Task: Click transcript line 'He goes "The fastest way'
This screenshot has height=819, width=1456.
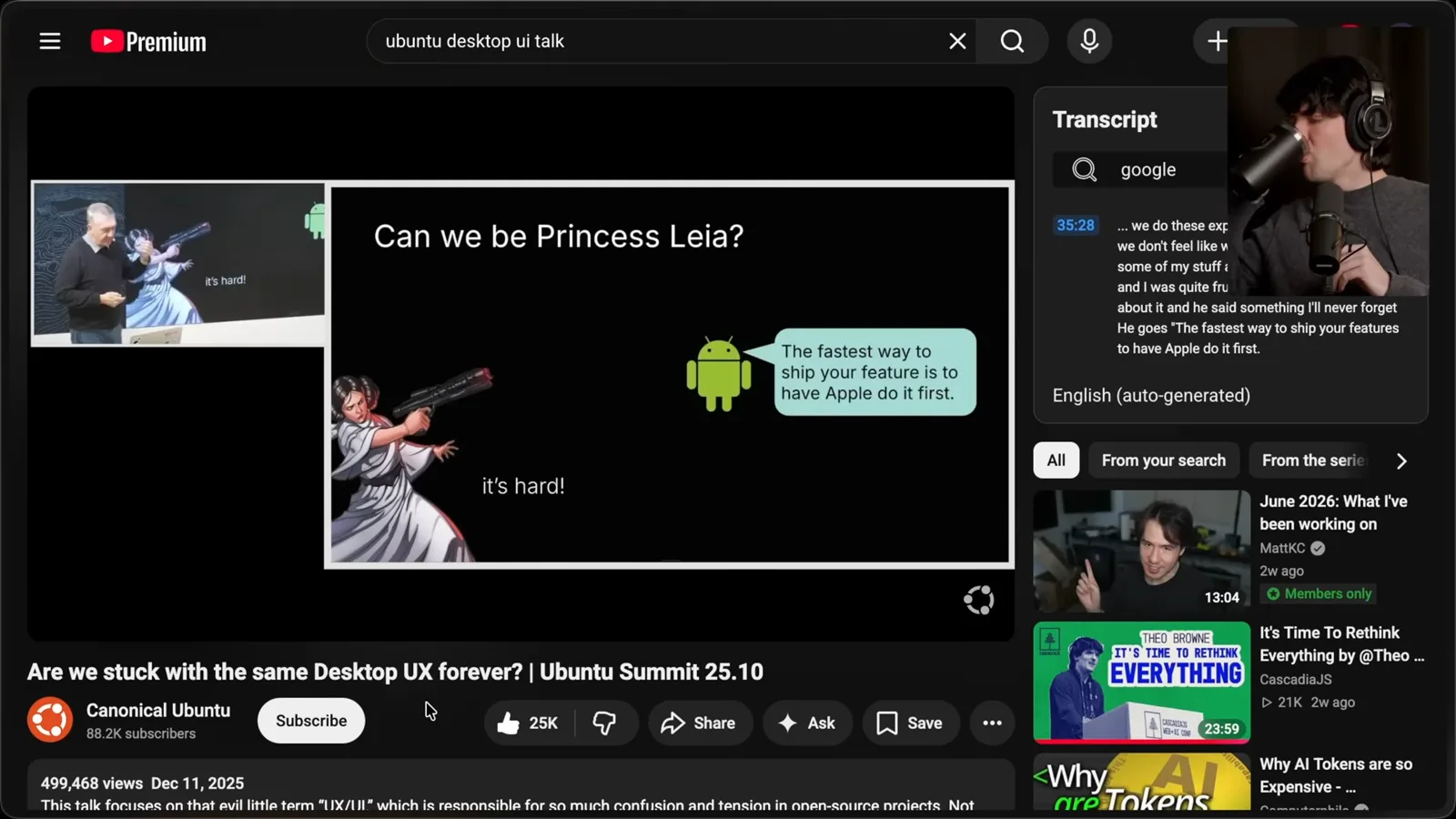Action: (x=1258, y=328)
